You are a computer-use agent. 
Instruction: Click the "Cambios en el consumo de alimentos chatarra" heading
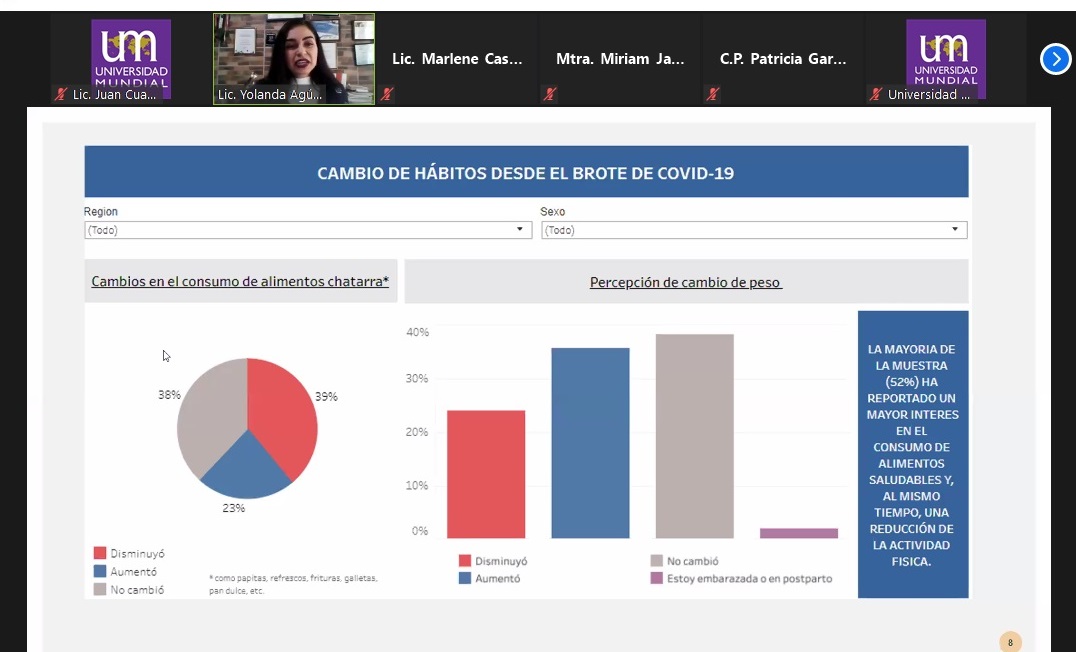coord(240,282)
